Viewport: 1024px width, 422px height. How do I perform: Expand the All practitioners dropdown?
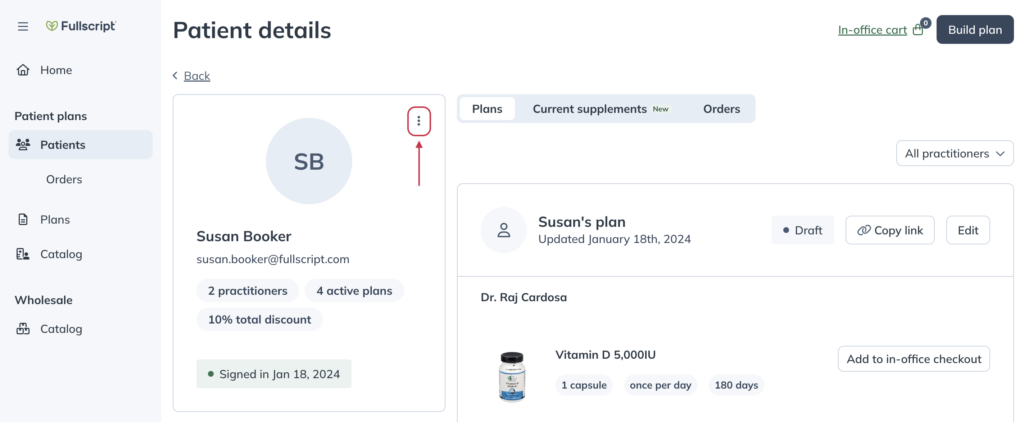click(x=955, y=154)
